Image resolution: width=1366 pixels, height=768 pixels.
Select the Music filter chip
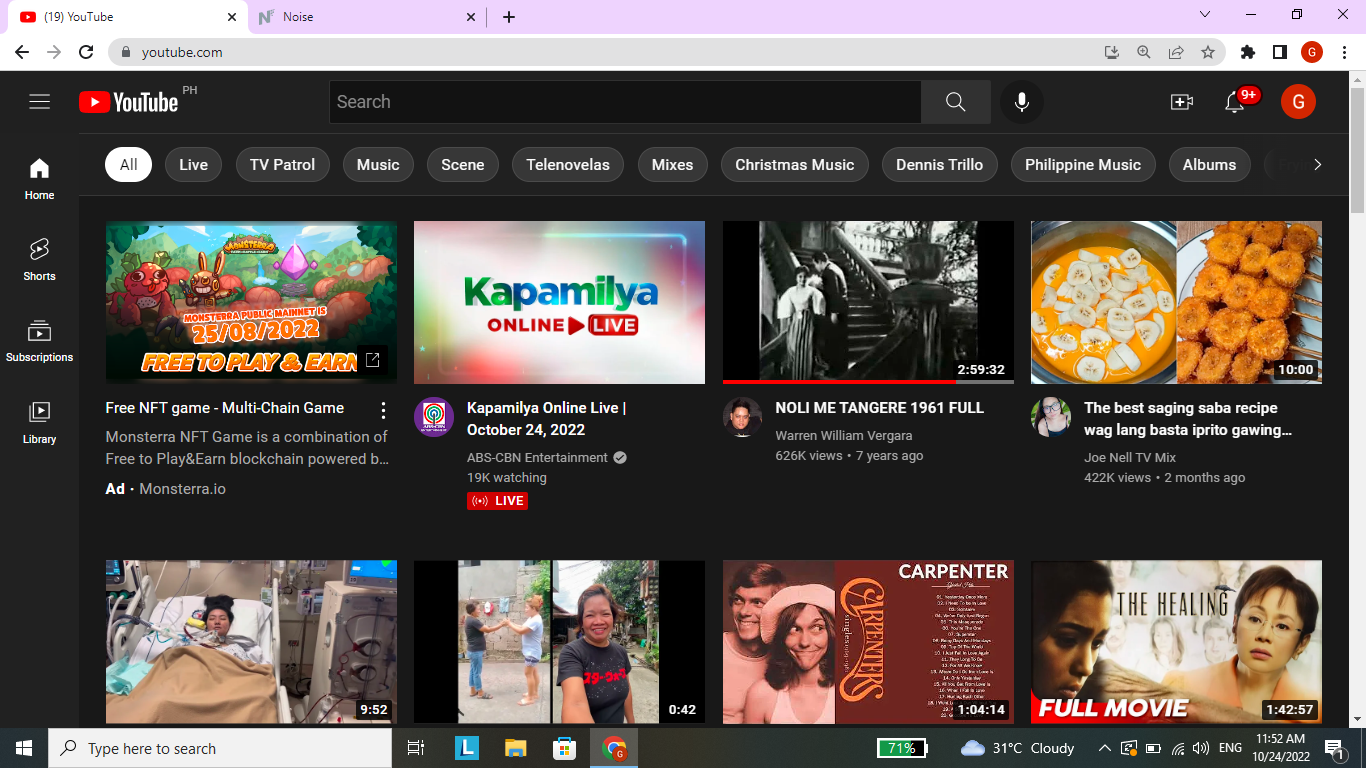point(378,165)
